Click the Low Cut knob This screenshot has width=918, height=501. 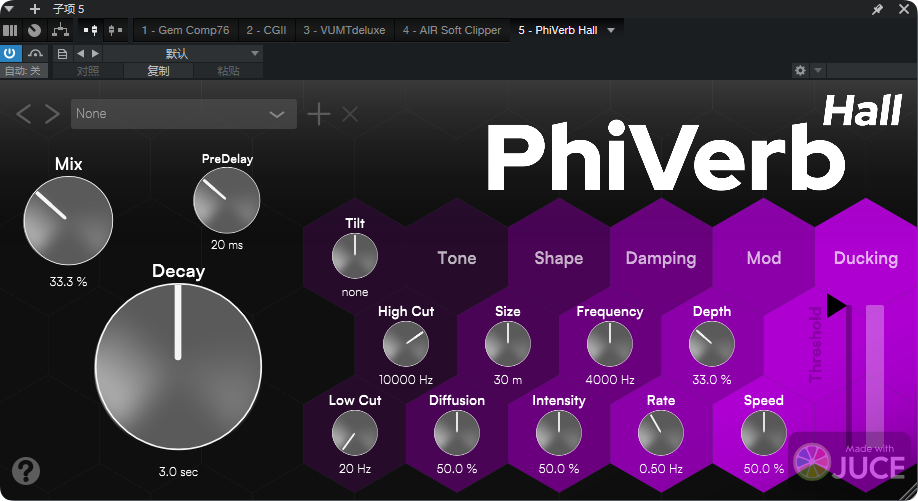click(355, 433)
